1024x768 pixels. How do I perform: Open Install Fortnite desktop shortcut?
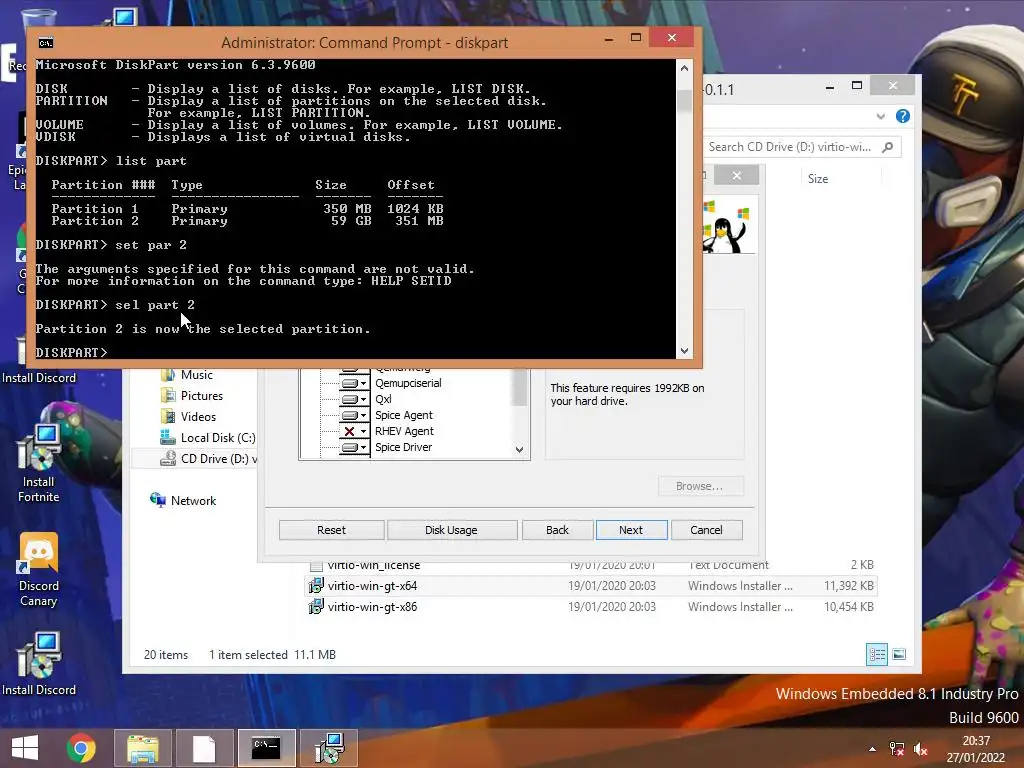coord(39,464)
